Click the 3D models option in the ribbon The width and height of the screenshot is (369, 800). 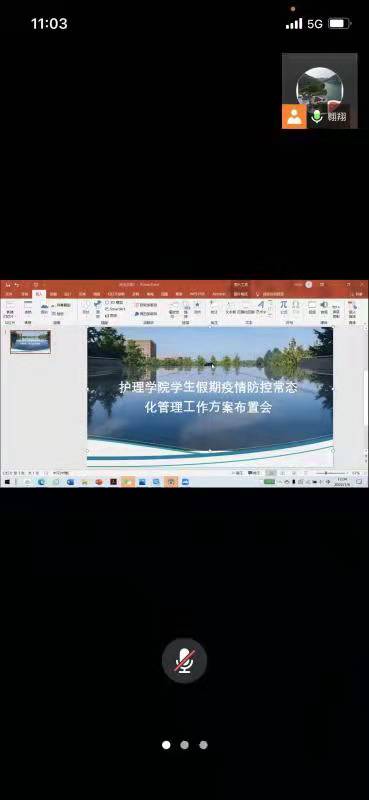coord(114,303)
